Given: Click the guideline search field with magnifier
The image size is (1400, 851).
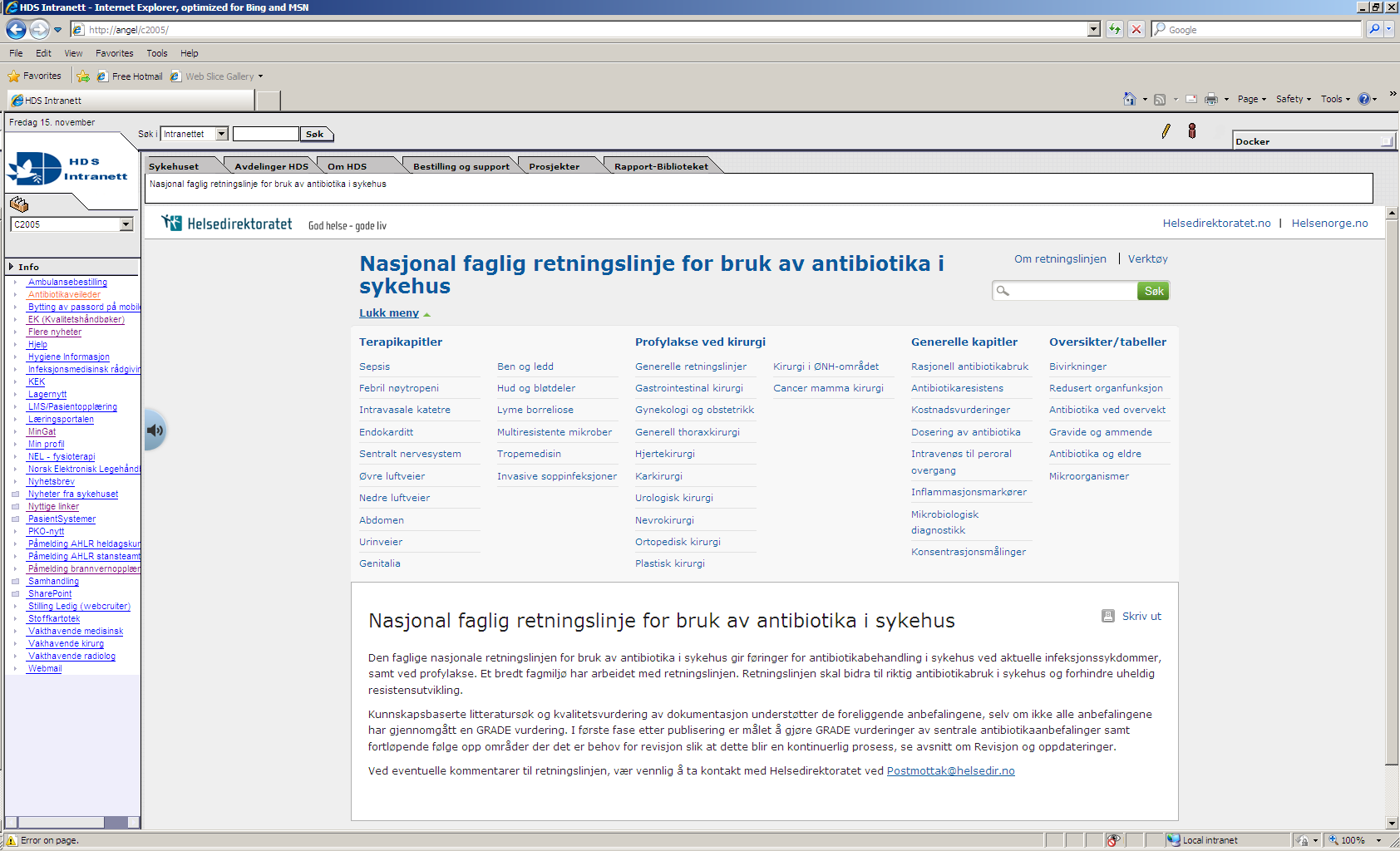Looking at the screenshot, I should tap(1065, 291).
